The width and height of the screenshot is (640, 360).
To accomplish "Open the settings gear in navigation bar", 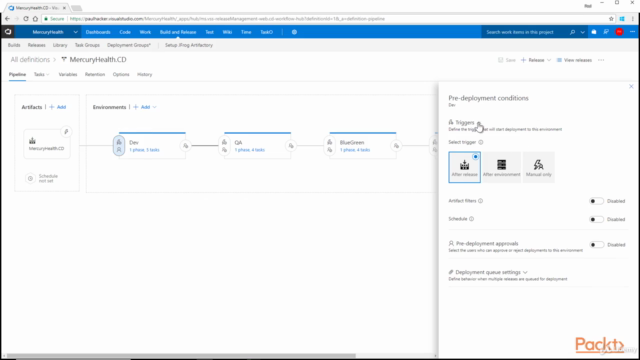I will tap(294, 32).
